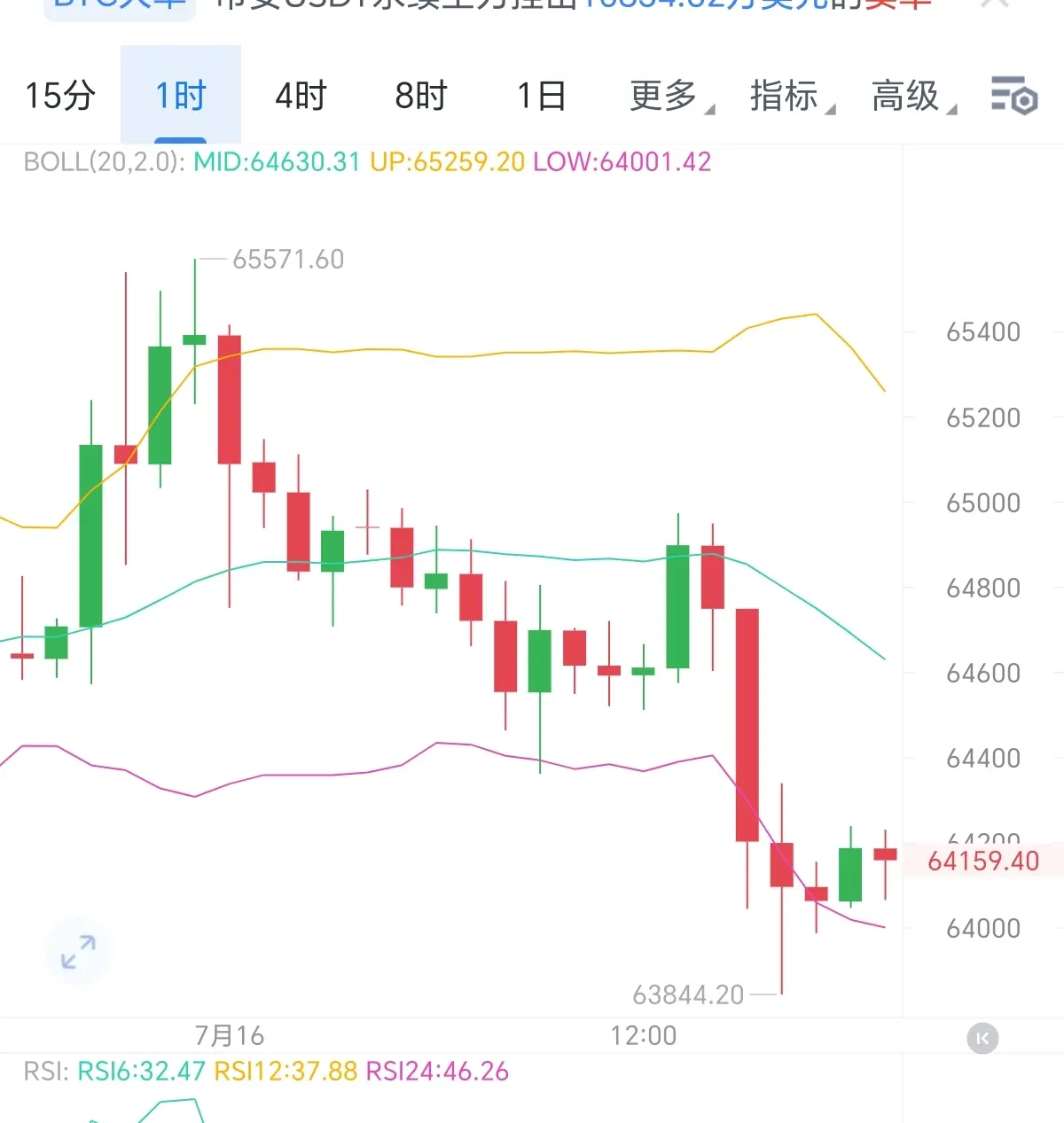This screenshot has width=1064, height=1123.
Task: Close the top notification banner
Action: pyautogui.click(x=997, y=4)
